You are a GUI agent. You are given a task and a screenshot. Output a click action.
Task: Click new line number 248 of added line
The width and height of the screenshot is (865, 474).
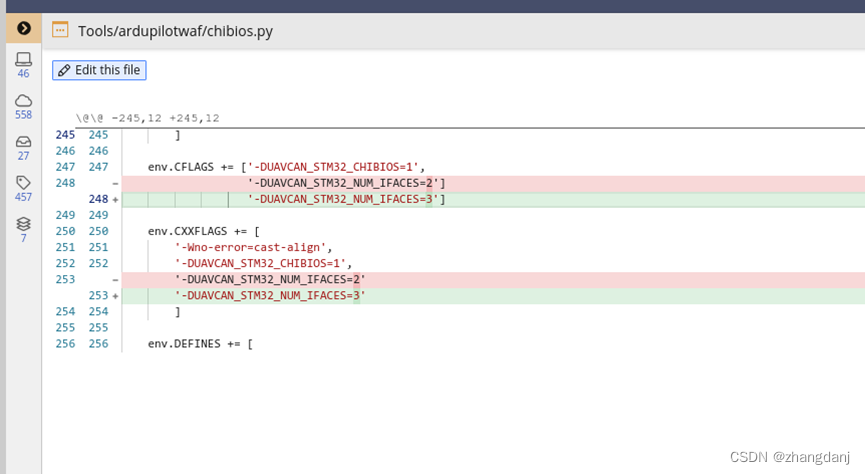tap(98, 199)
